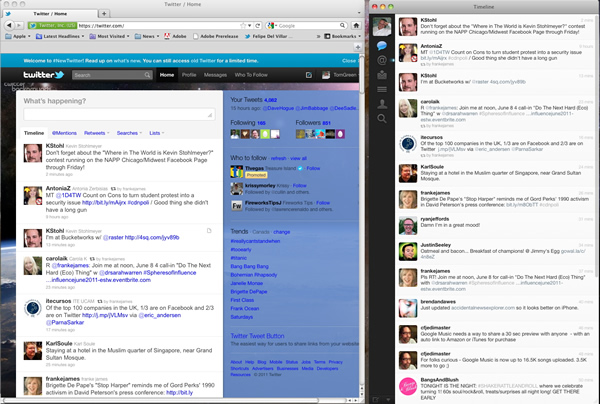Click Adobe bookmark icon in bookmarks bar
The image size is (600, 404).
(x=167, y=36)
